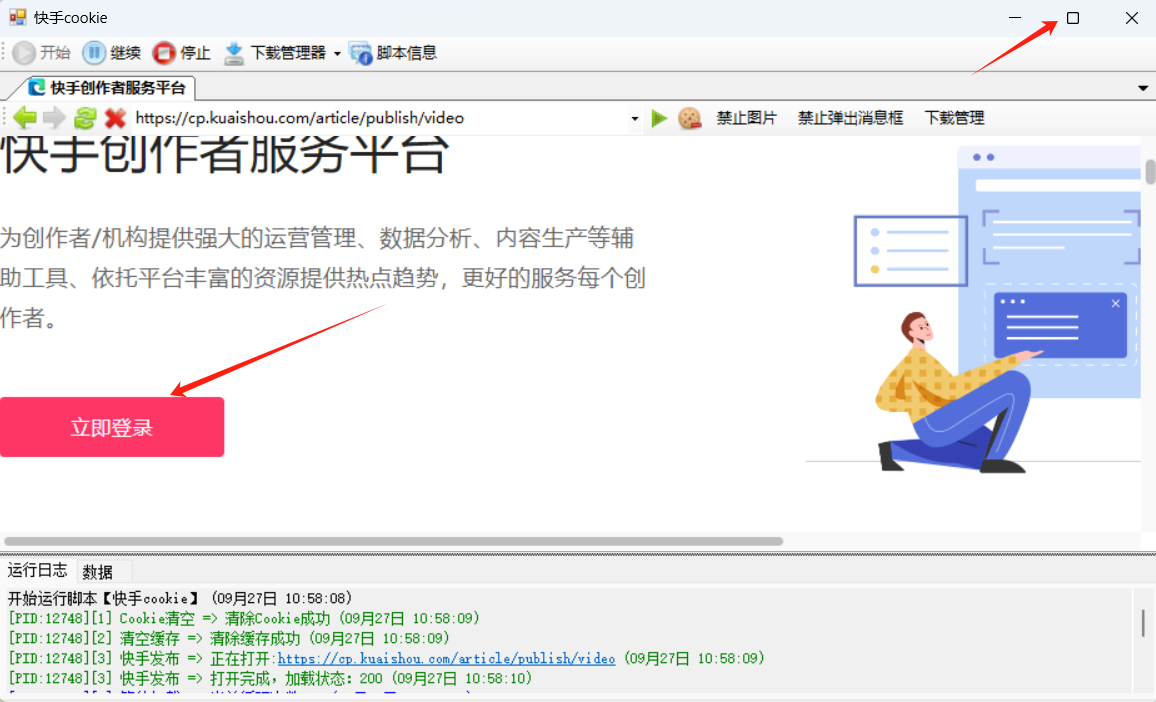Open 下载管理 in the address toolbar
The image size is (1156, 702).
coord(954,118)
